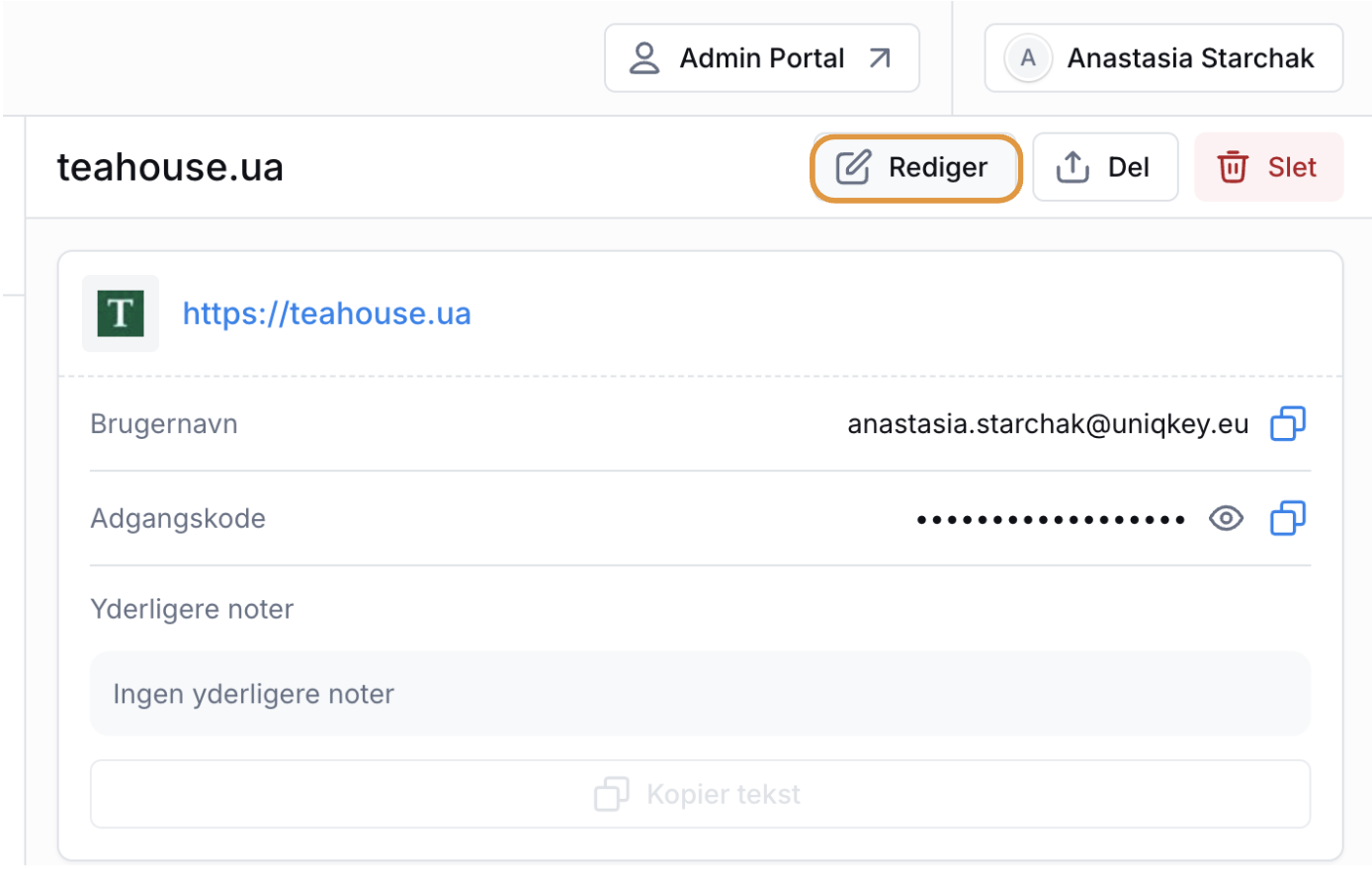The width and height of the screenshot is (1372, 870).
Task: Click the Ingen yderligere noter field
Action: (700, 693)
